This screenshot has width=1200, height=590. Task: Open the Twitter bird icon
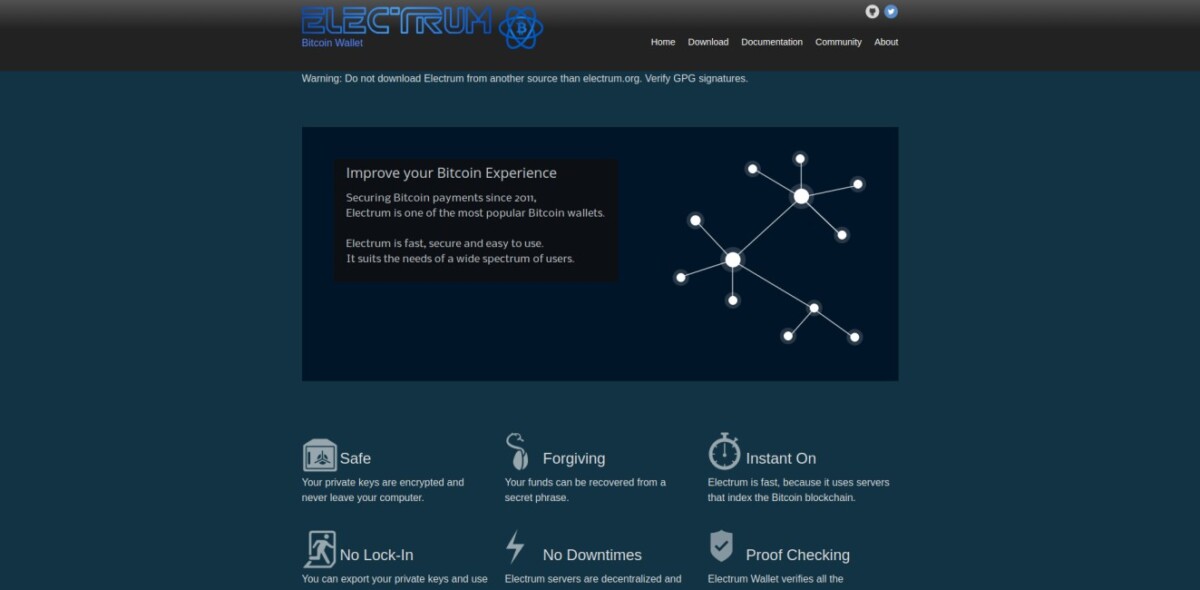891,12
